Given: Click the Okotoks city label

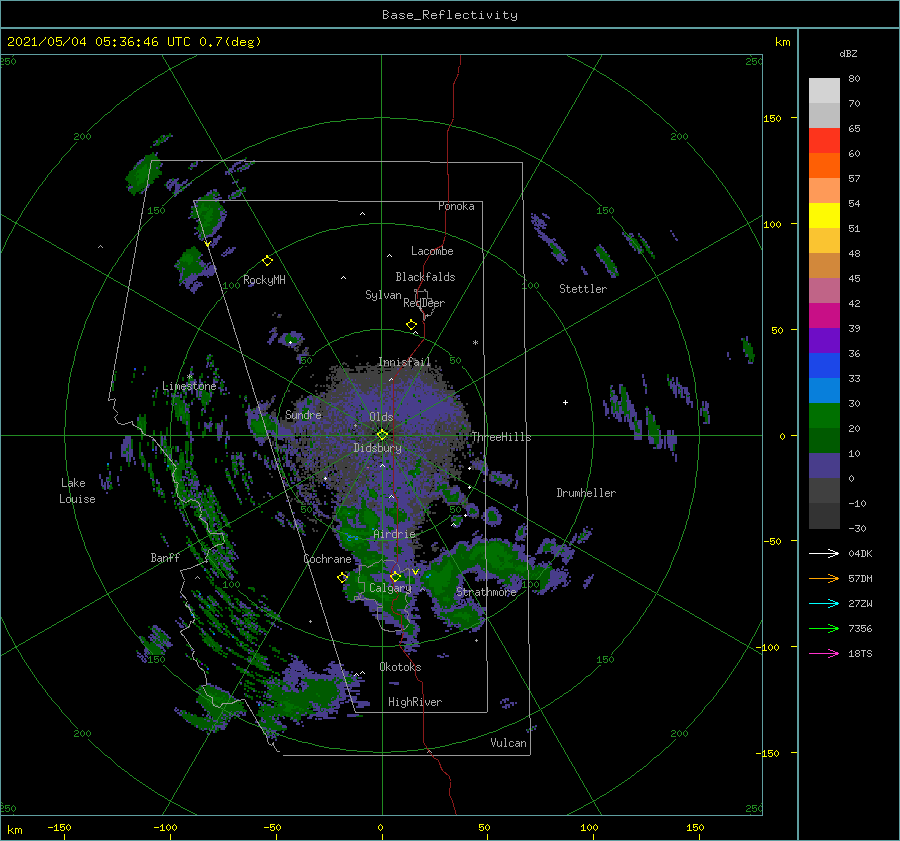Looking at the screenshot, I should (x=400, y=667).
